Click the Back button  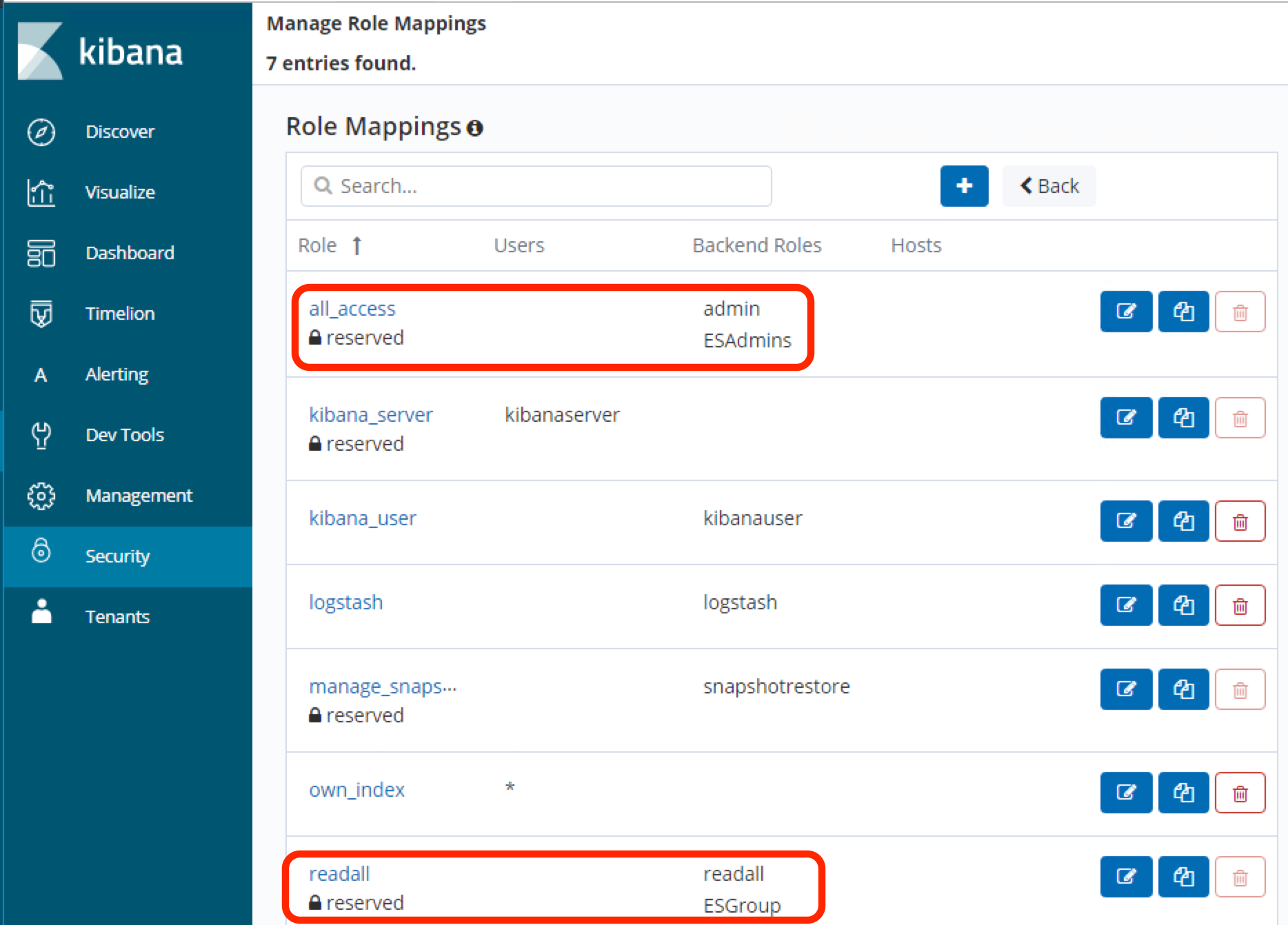coord(1049,185)
